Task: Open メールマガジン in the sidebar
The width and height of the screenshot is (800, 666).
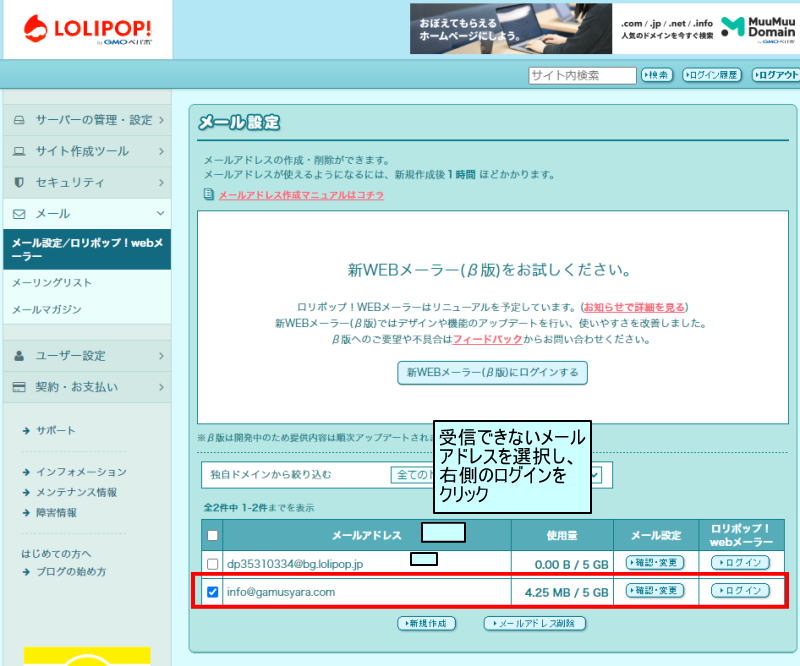Action: 46,310
